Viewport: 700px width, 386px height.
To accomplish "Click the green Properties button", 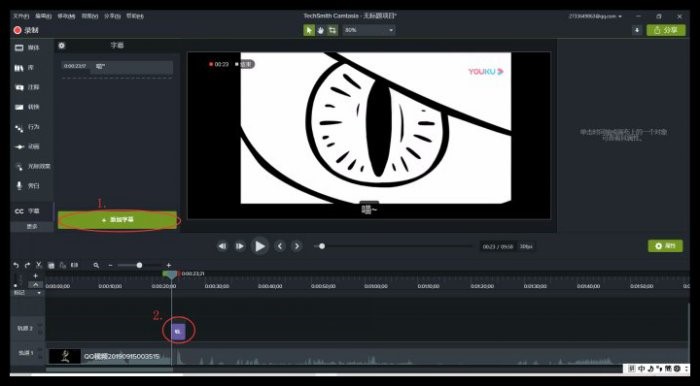I will (x=665, y=246).
